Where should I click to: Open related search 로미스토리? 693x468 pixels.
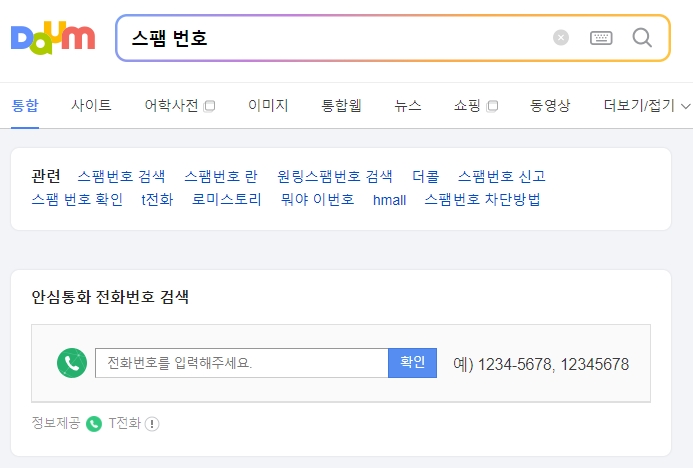tap(227, 199)
